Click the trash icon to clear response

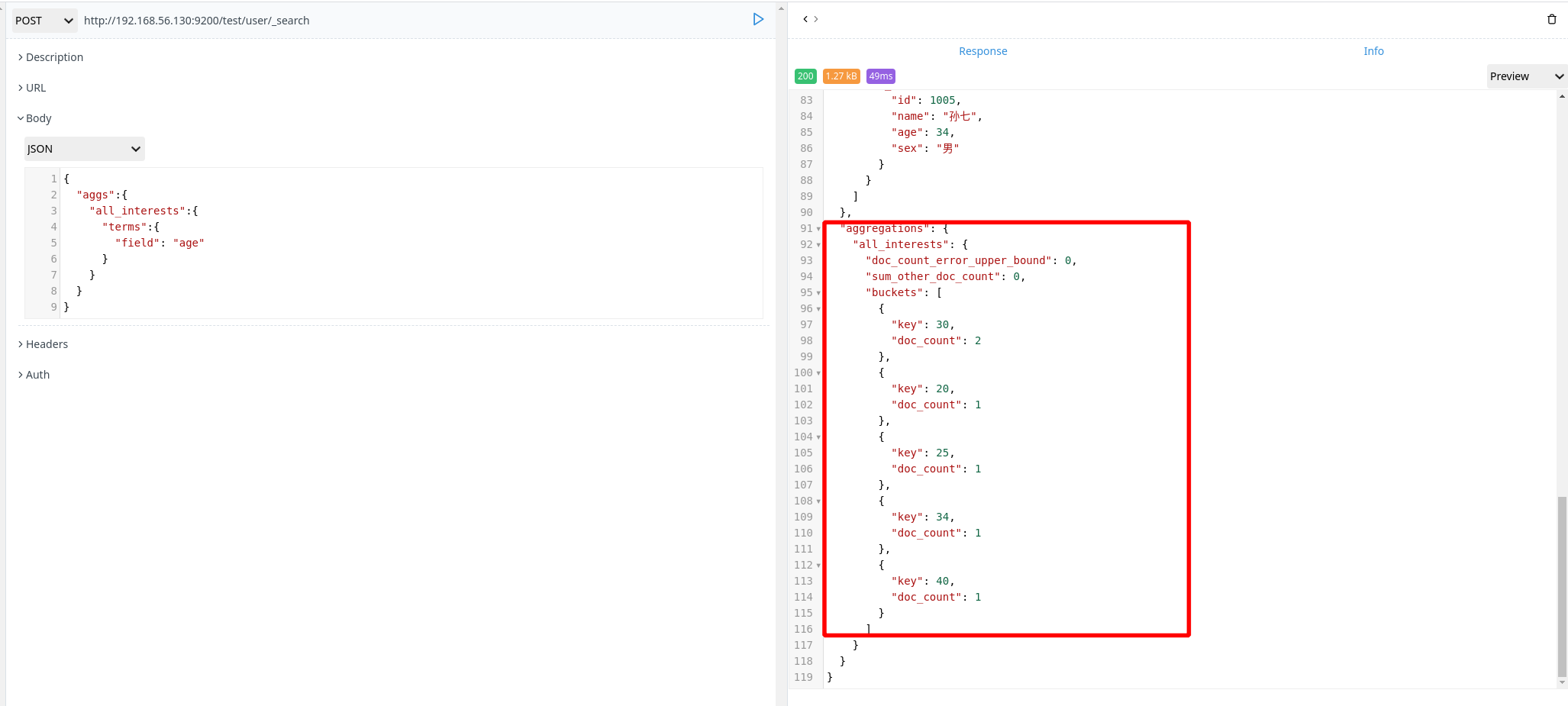coord(1552,18)
